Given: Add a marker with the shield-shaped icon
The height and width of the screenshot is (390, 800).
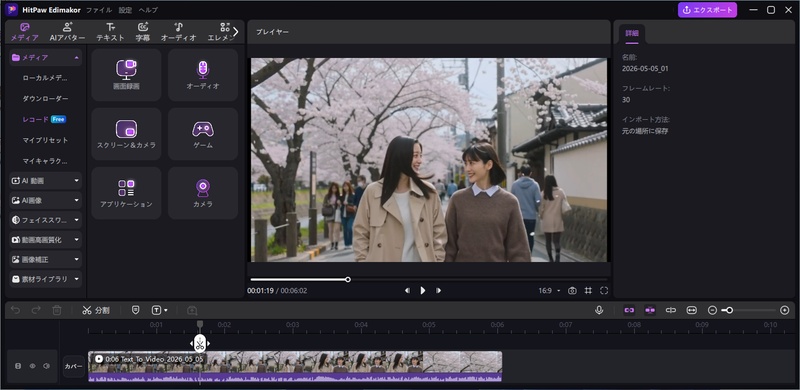Looking at the screenshot, I should tap(135, 310).
